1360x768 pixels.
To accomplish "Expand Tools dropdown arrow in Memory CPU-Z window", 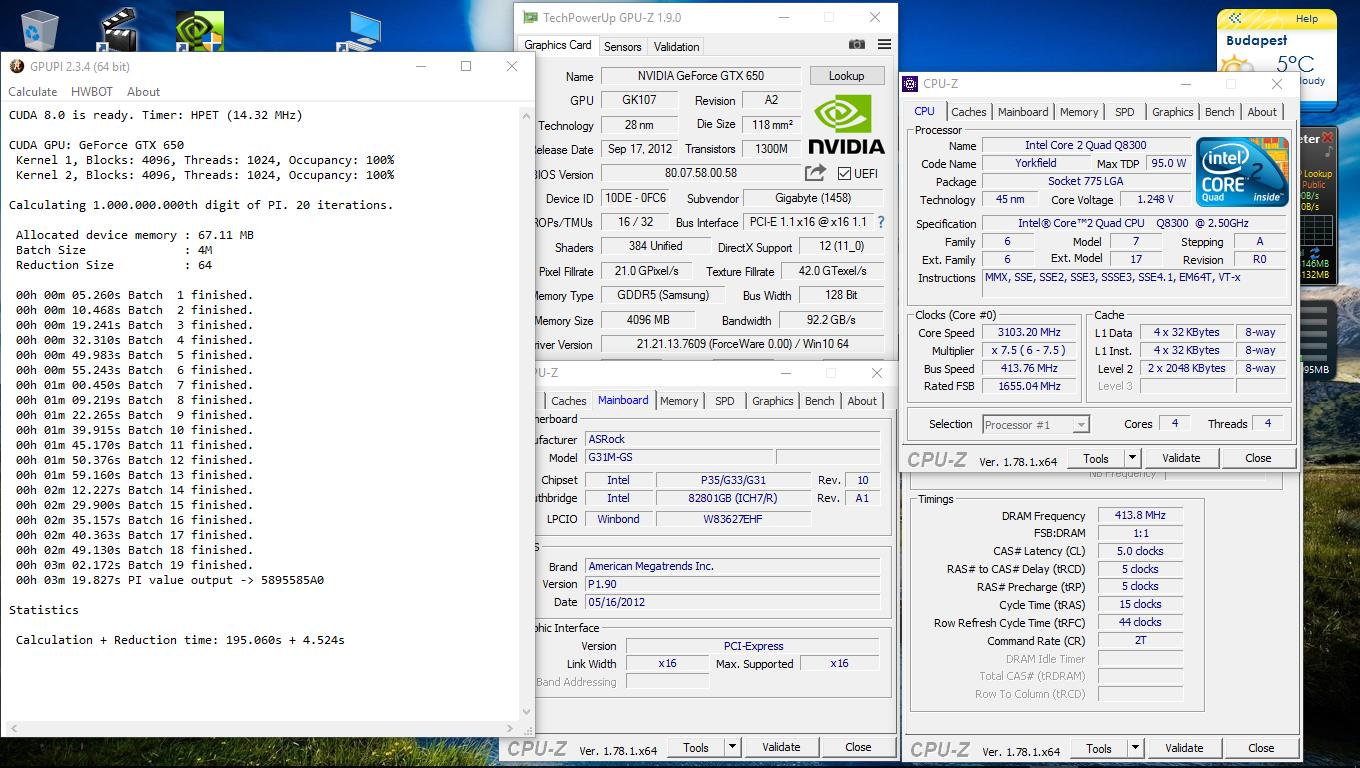I will (x=1135, y=748).
